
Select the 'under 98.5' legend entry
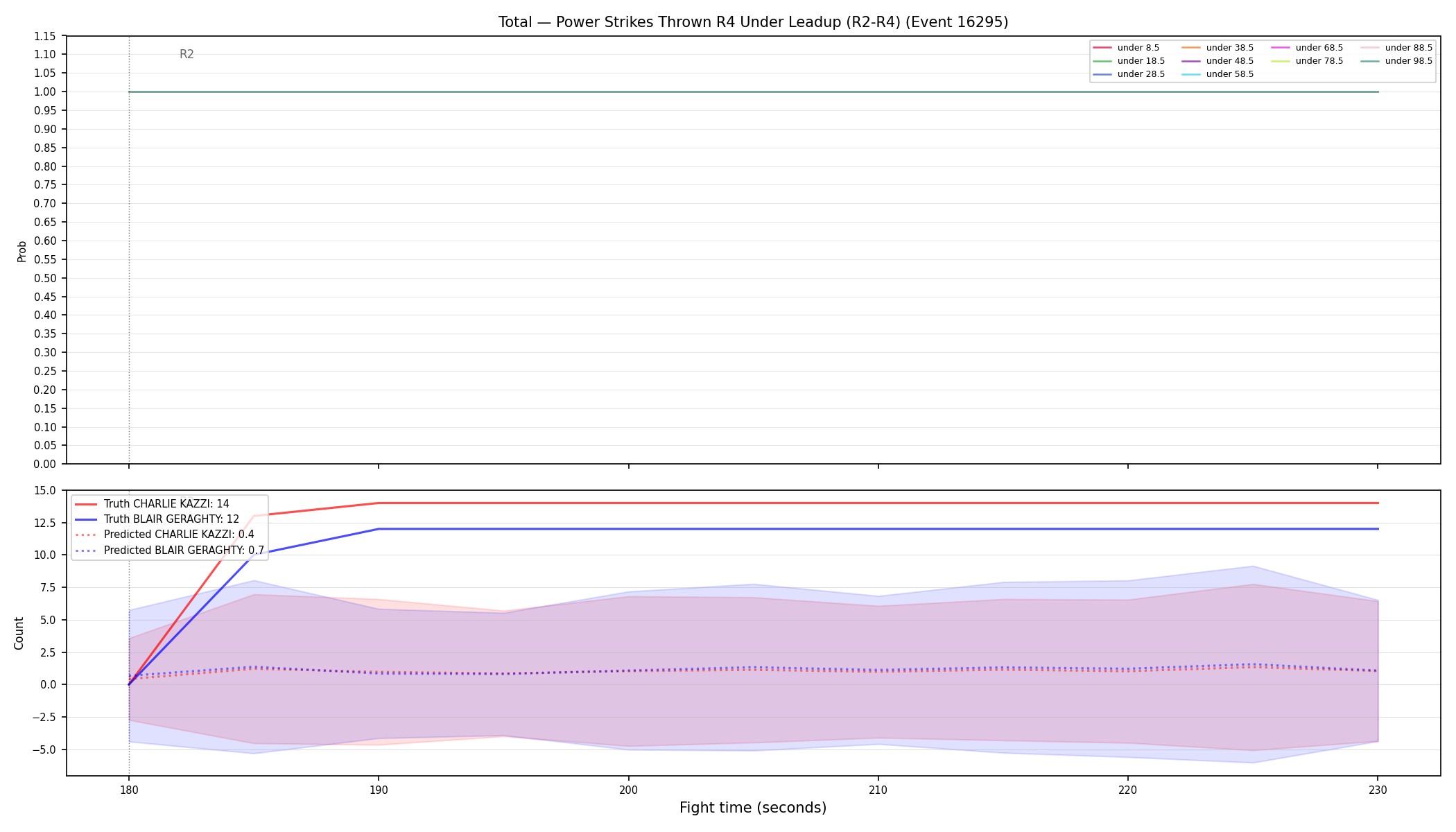click(1396, 61)
